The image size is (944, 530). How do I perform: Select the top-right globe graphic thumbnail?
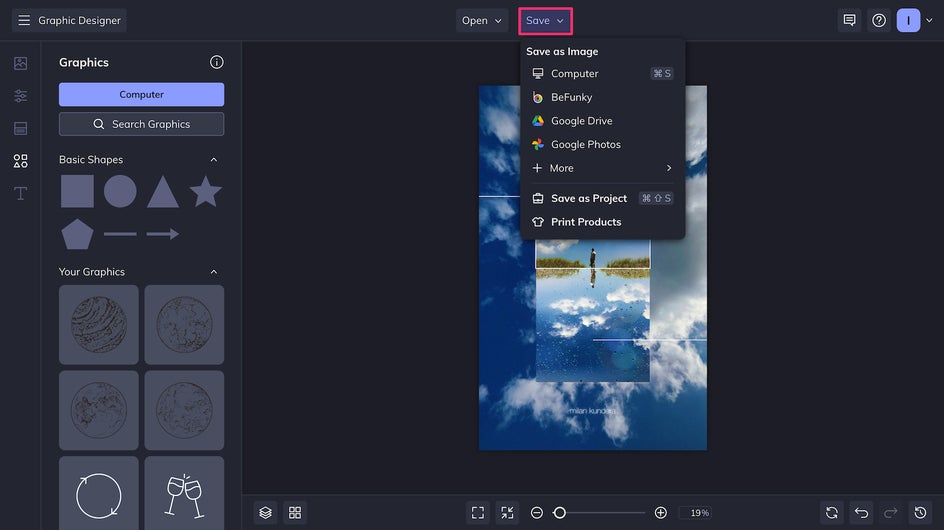coord(184,325)
